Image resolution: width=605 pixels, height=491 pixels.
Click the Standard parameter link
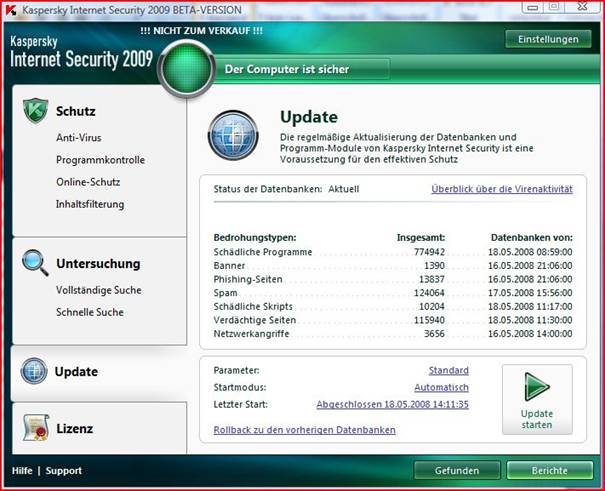(449, 371)
